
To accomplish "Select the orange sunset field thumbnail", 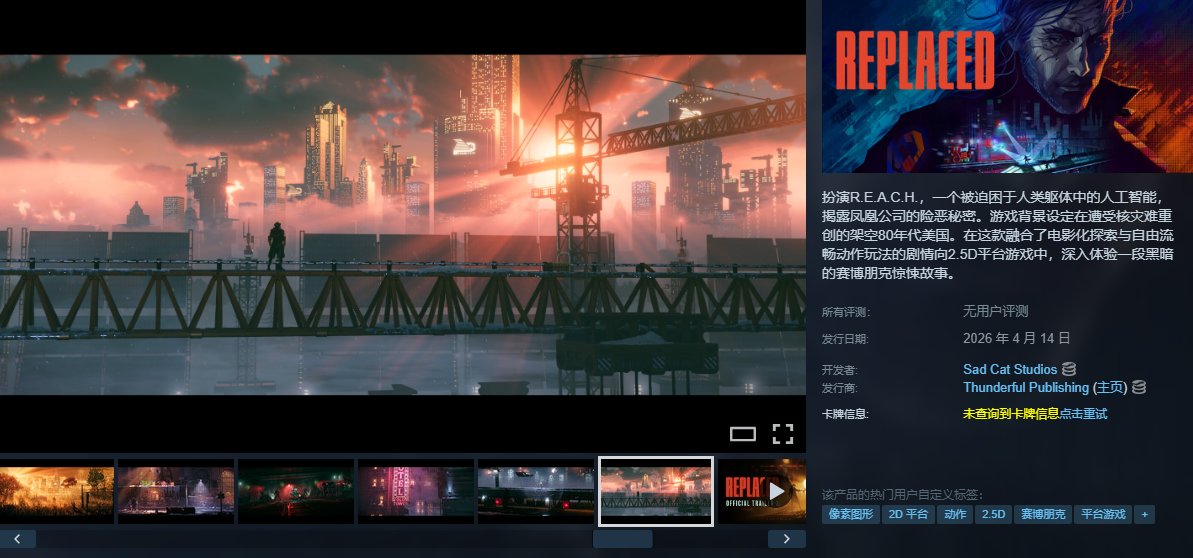I will point(56,491).
